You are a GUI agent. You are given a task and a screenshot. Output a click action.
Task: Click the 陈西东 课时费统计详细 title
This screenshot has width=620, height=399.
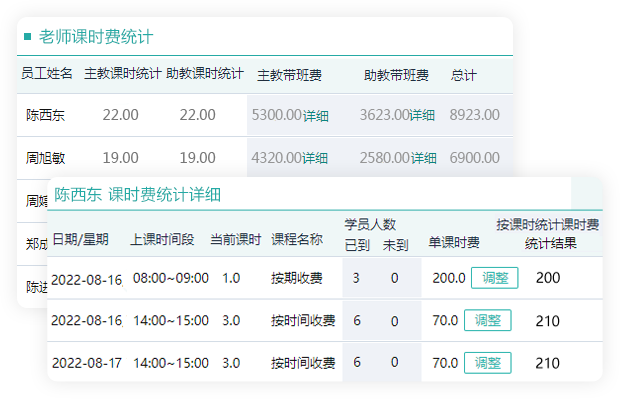point(137,195)
